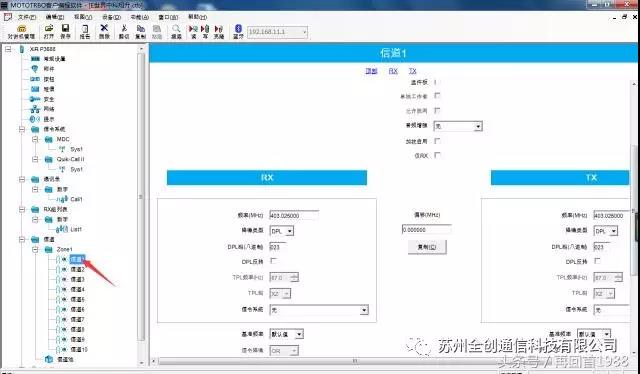Viewport: 640px width, 374px height.
Task: Click the Save (保存) floppy disk icon
Action: (x=65, y=29)
